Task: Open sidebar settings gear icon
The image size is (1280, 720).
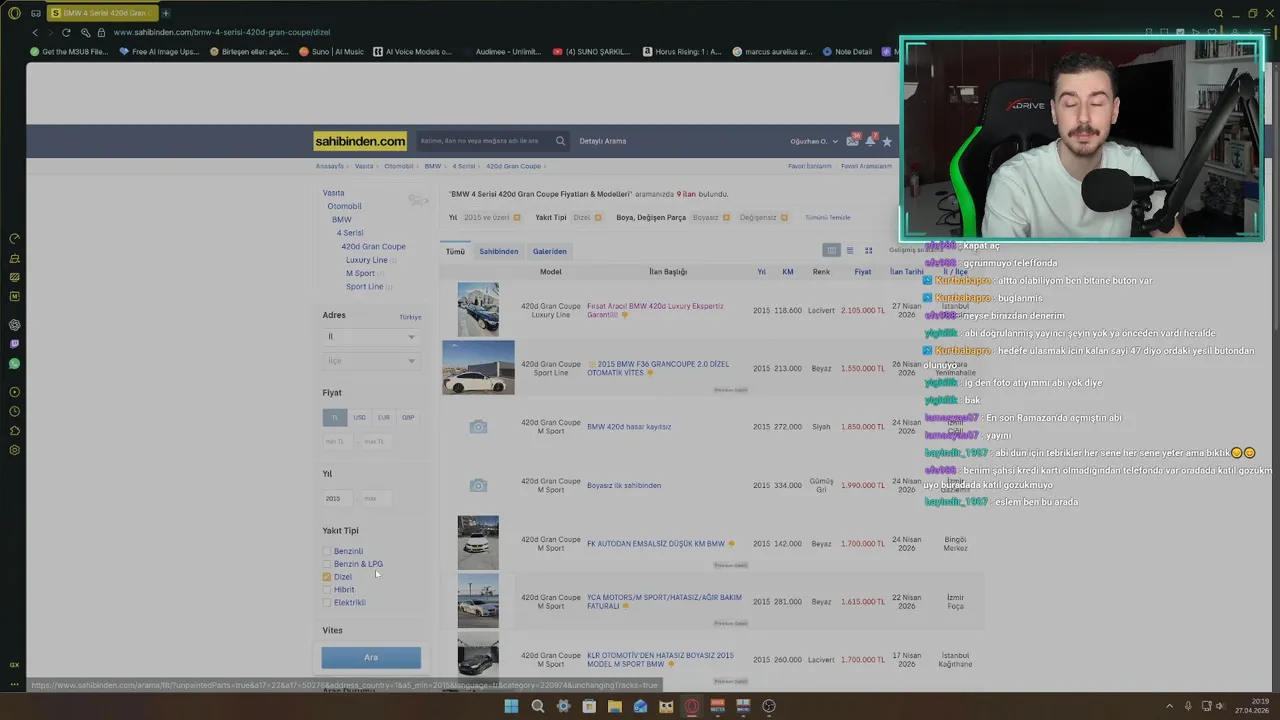Action: [x=14, y=450]
